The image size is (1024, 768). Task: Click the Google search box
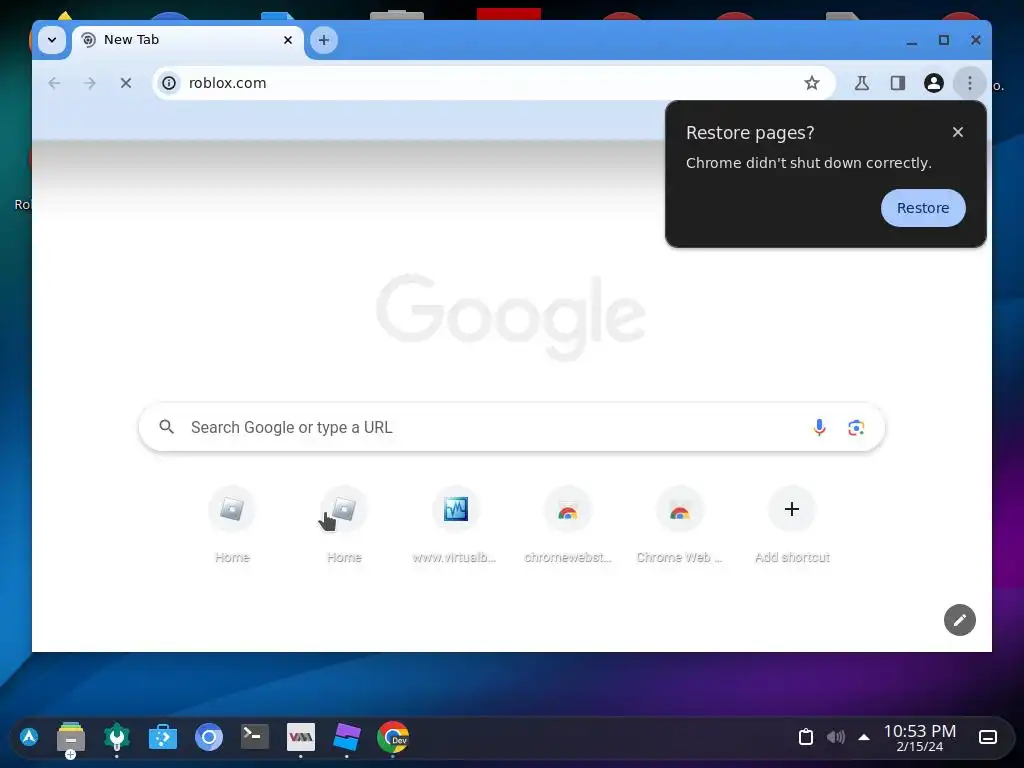pyautogui.click(x=511, y=427)
